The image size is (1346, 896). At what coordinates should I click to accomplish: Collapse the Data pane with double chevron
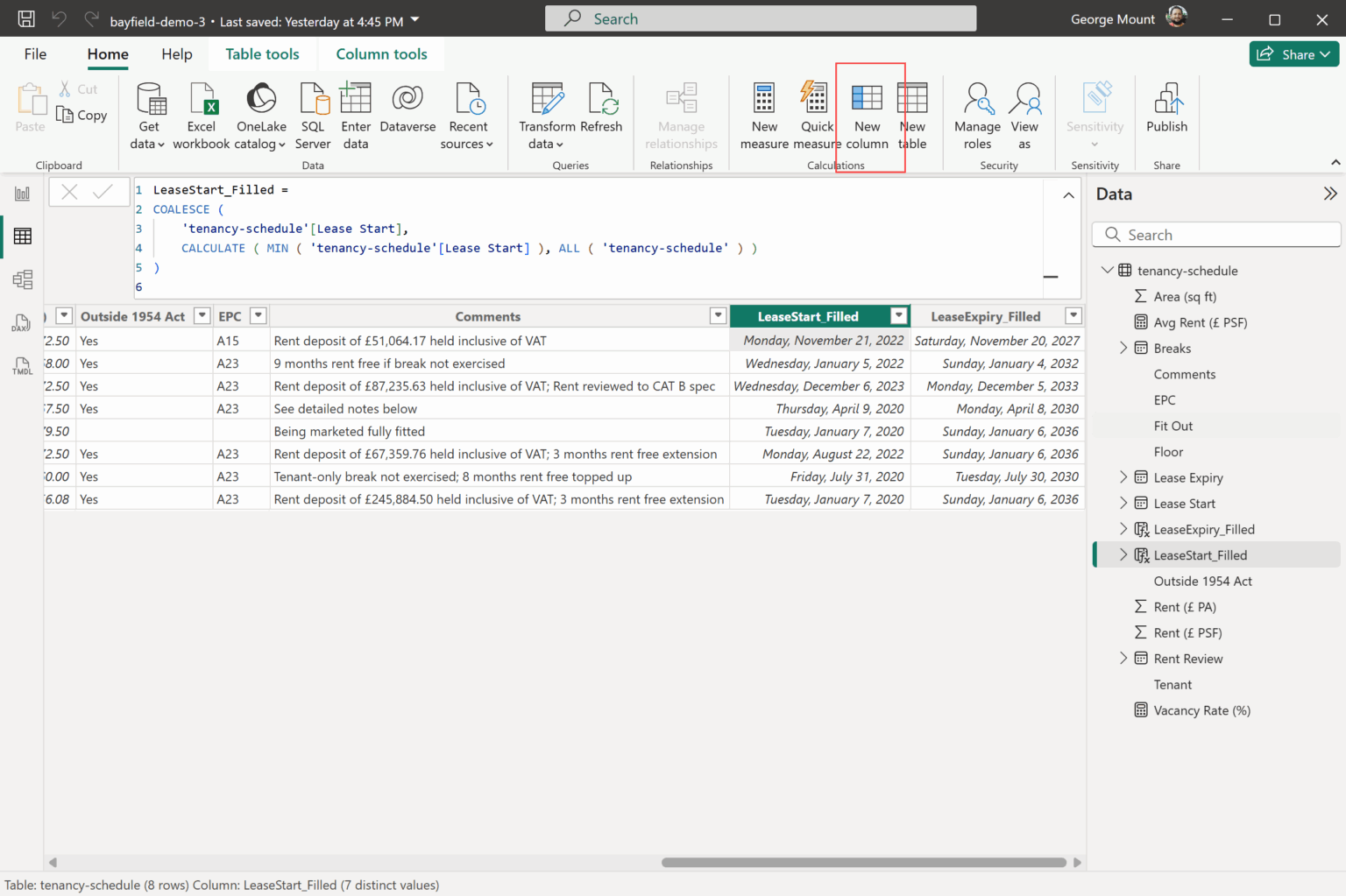[x=1329, y=194]
